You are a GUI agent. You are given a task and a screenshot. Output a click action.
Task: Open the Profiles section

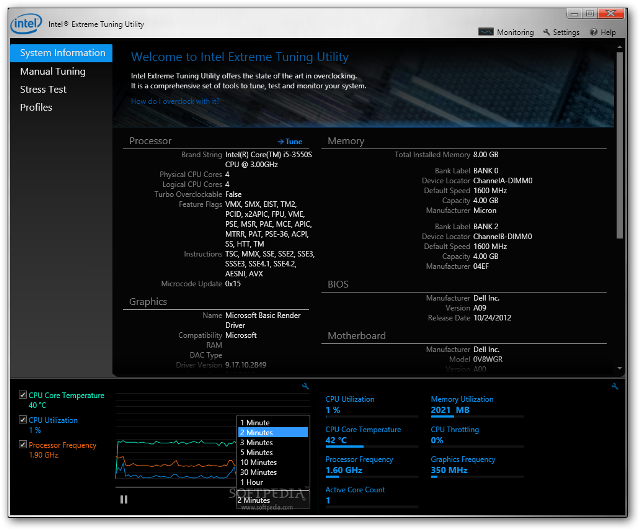pyautogui.click(x=36, y=107)
